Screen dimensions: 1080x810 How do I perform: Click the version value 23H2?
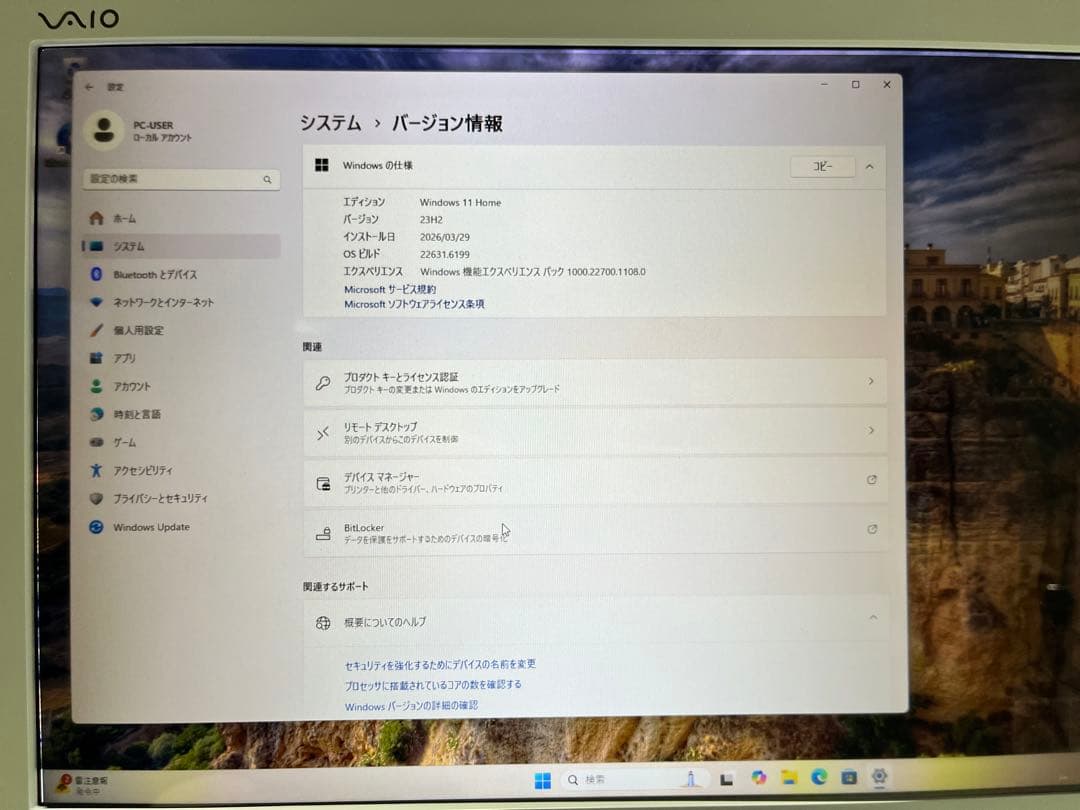[x=431, y=220]
